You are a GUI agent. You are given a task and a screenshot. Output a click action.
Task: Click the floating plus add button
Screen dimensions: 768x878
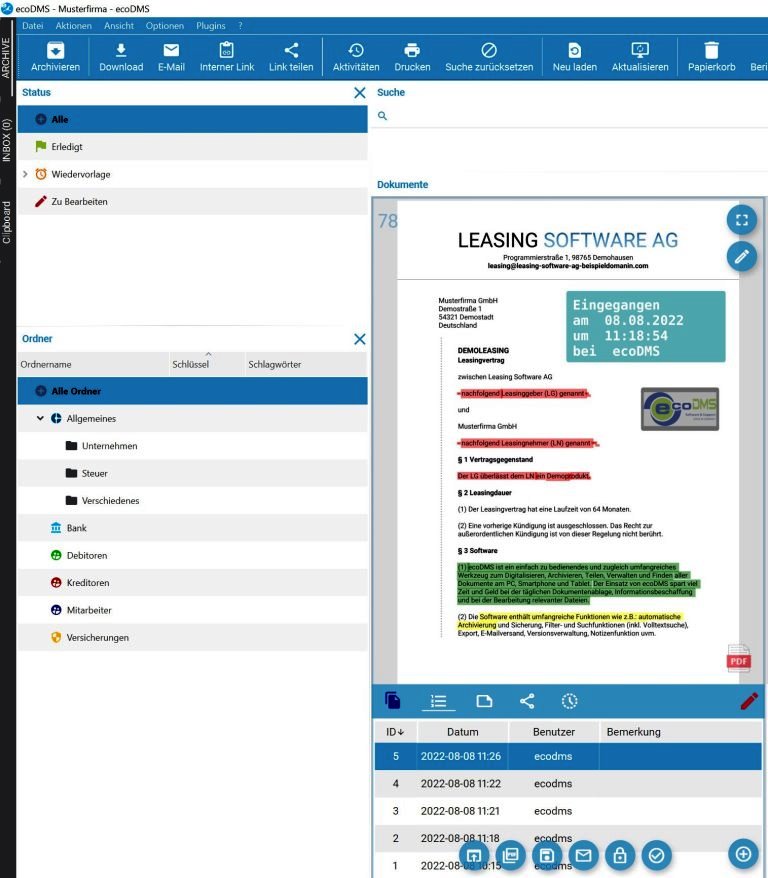click(743, 854)
